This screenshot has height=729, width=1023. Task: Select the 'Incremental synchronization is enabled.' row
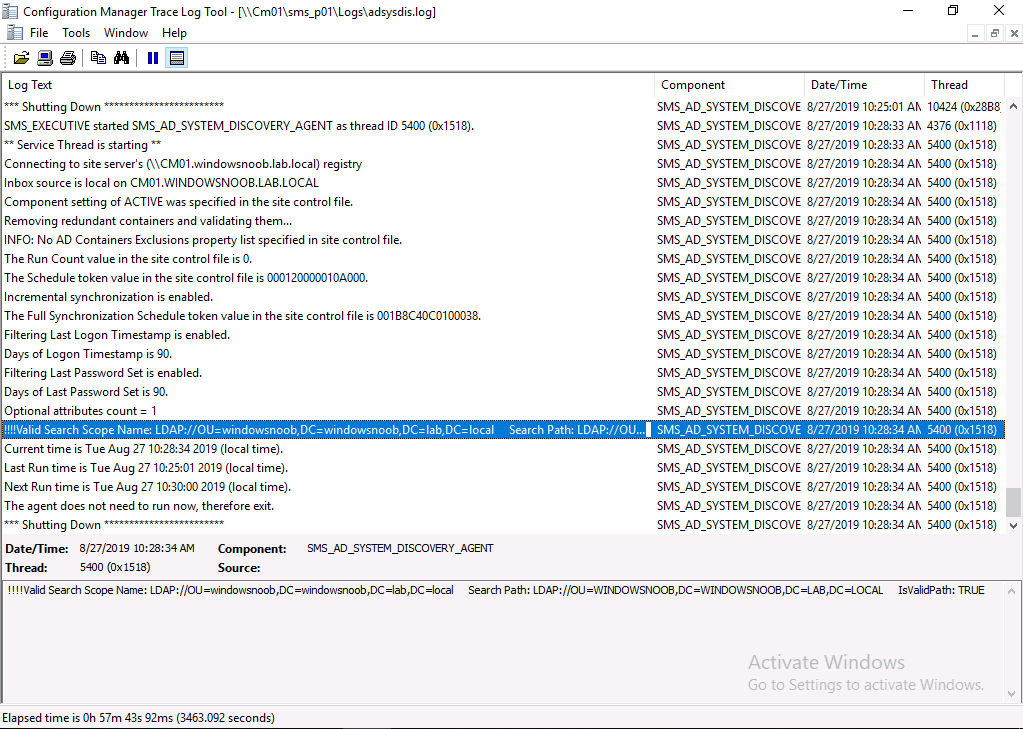tap(503, 297)
